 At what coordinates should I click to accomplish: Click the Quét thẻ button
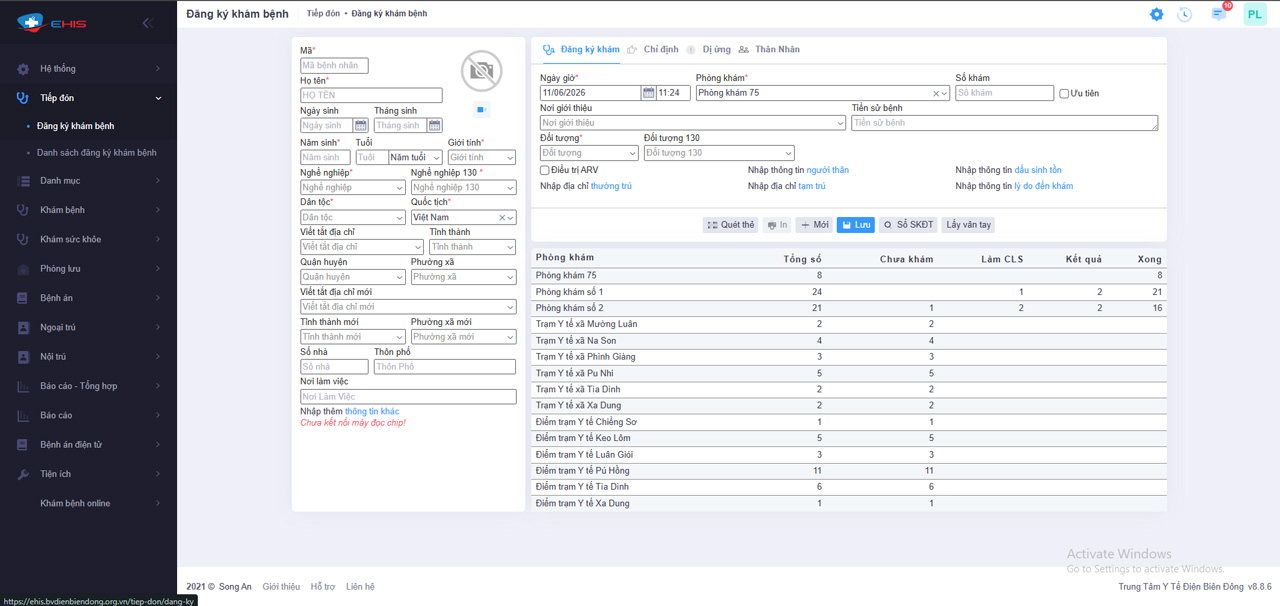pyautogui.click(x=730, y=225)
